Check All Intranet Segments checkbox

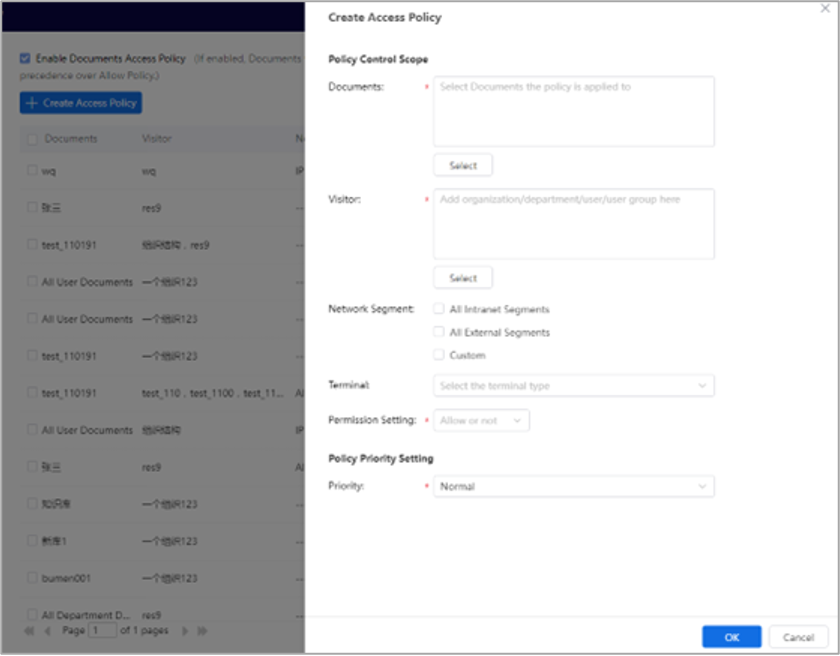click(x=439, y=309)
